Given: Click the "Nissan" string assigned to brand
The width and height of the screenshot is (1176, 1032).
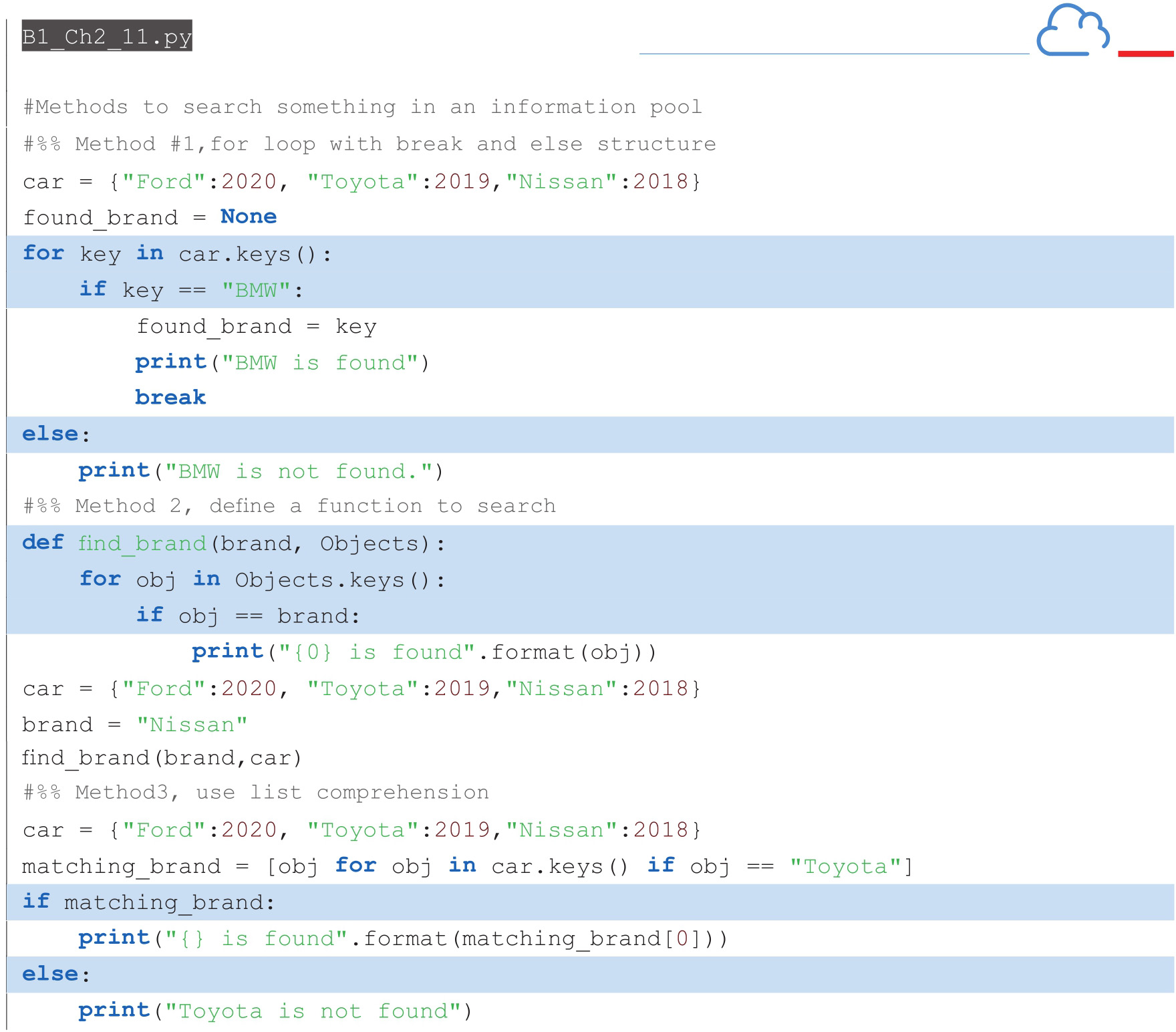Looking at the screenshot, I should click(x=192, y=725).
